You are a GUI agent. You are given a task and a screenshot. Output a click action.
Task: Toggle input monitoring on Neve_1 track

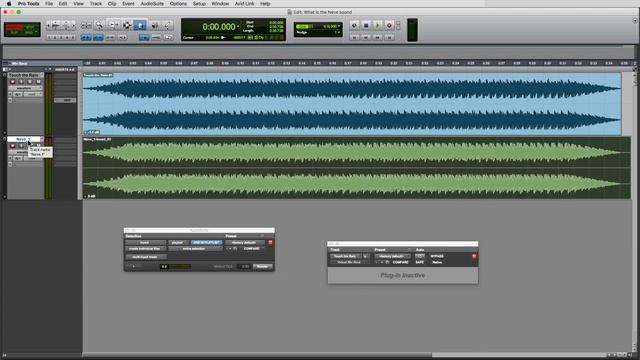(x=21, y=146)
